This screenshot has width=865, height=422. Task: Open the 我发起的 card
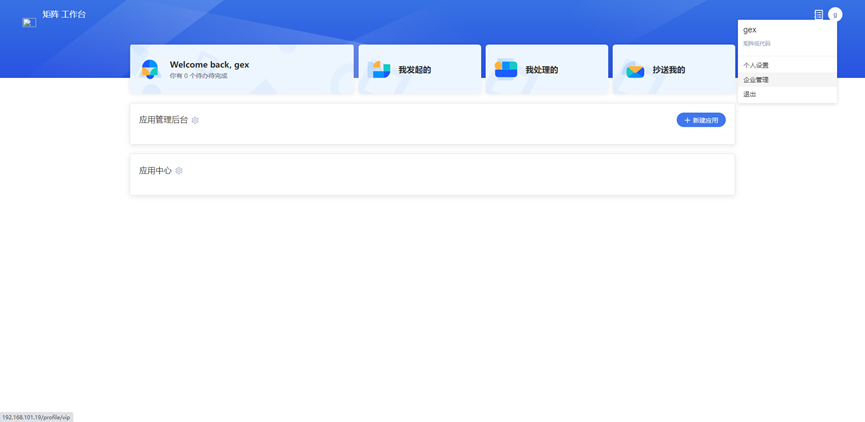pyautogui.click(x=420, y=70)
